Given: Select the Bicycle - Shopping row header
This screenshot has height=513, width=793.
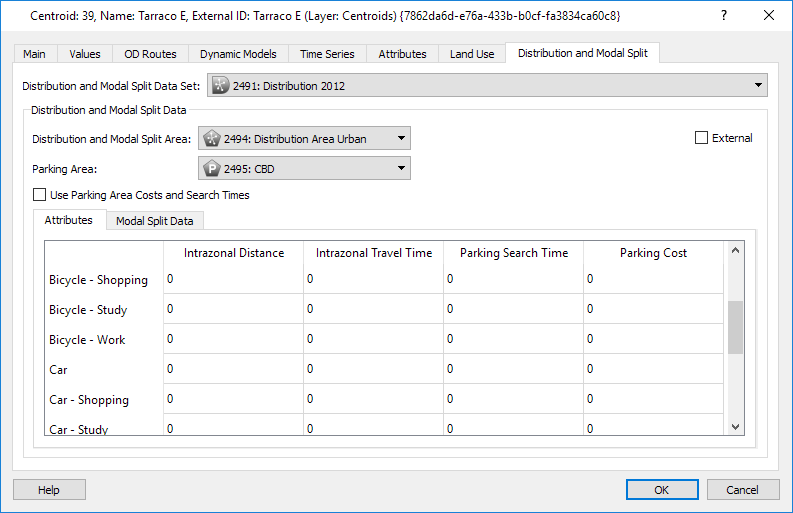Looking at the screenshot, I should point(104,279).
